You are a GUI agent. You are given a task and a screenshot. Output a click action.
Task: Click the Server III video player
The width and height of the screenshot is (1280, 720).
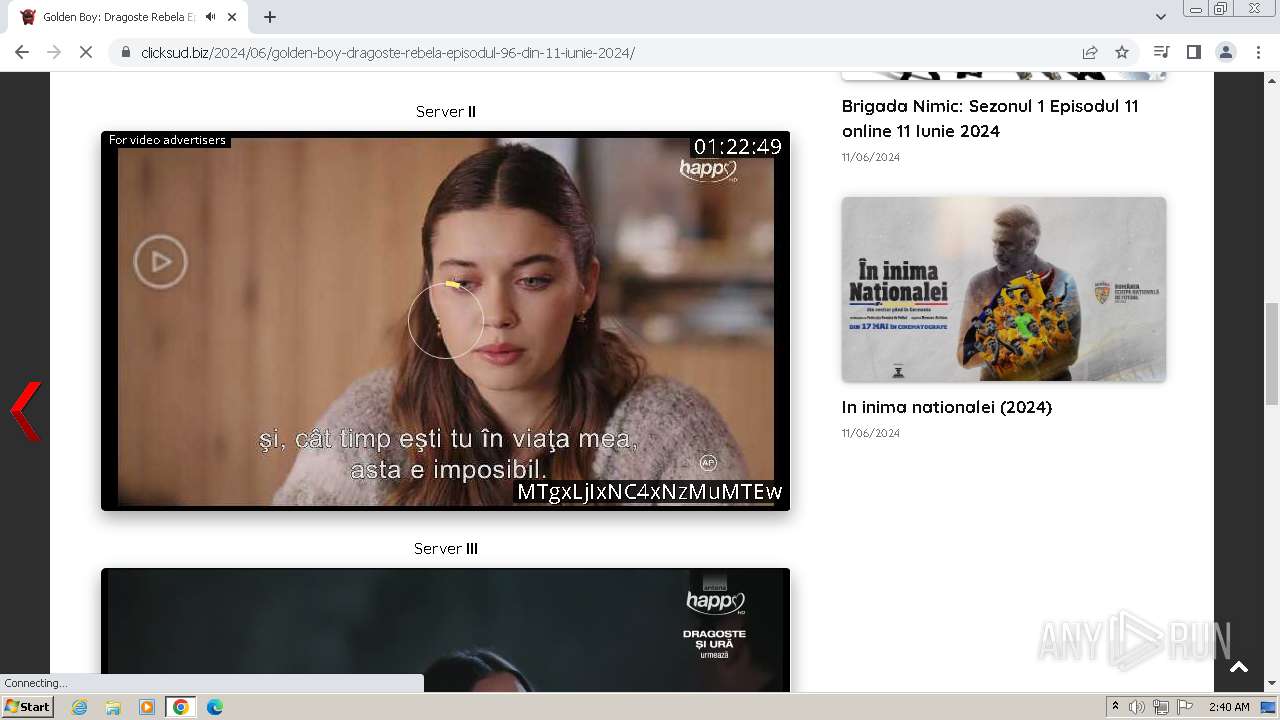tap(445, 630)
